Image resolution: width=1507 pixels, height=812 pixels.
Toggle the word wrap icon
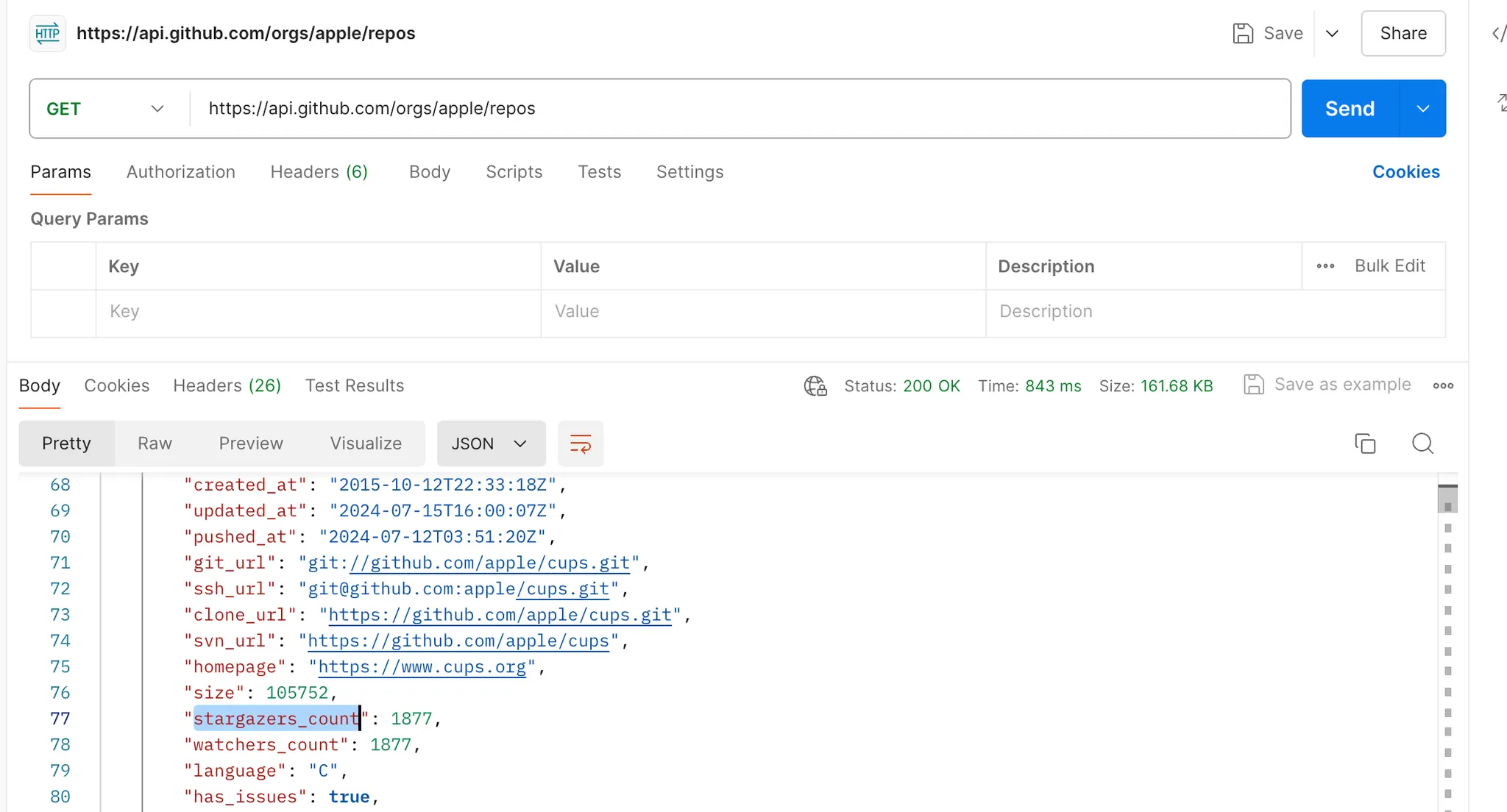(581, 444)
